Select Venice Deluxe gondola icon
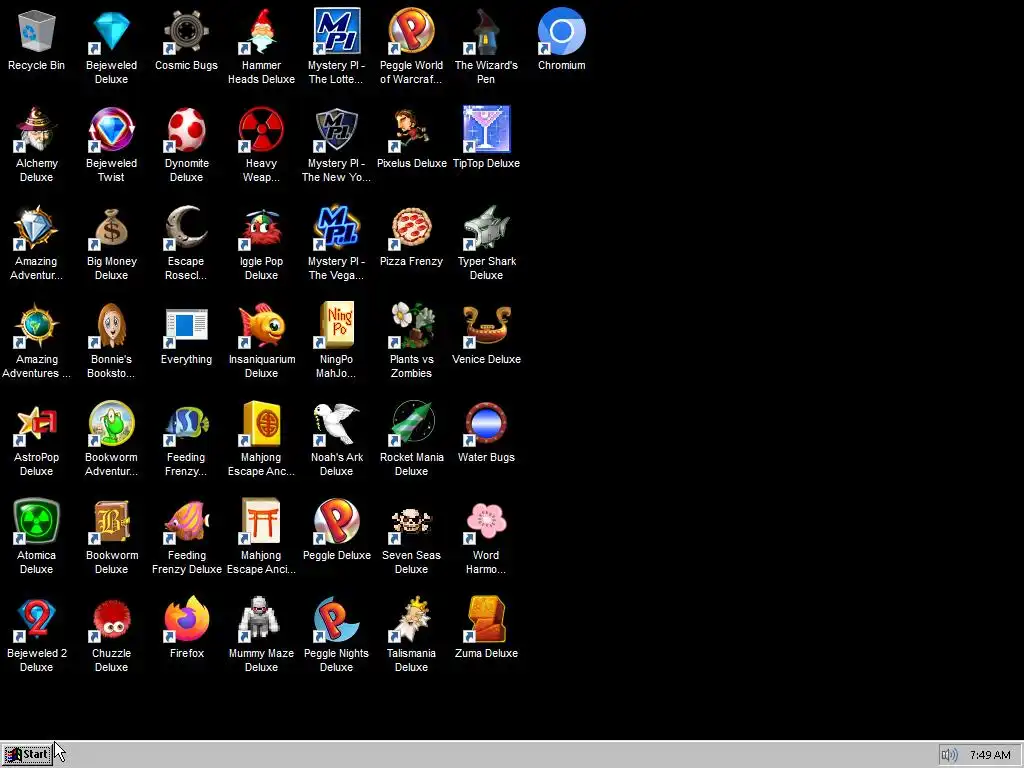Viewport: 1024px width, 768px height. [x=487, y=325]
